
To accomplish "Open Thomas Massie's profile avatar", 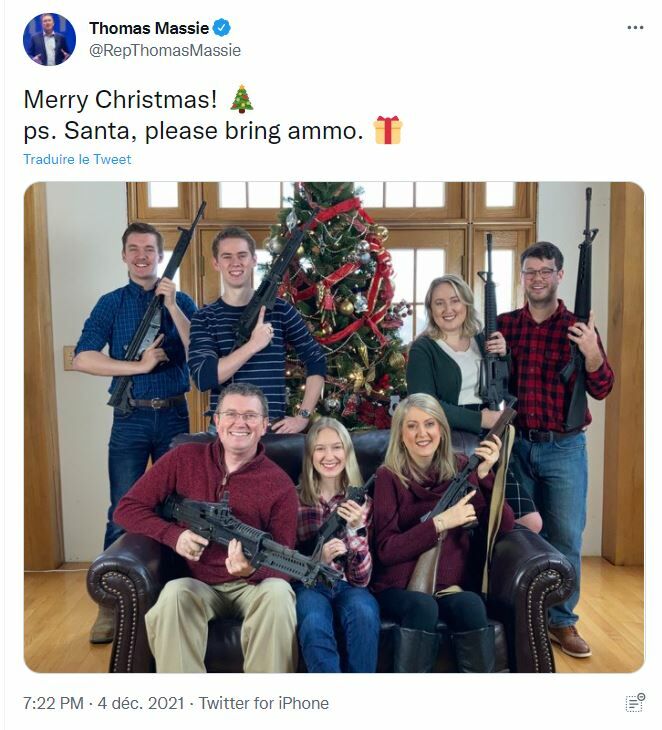I will tap(49, 39).
